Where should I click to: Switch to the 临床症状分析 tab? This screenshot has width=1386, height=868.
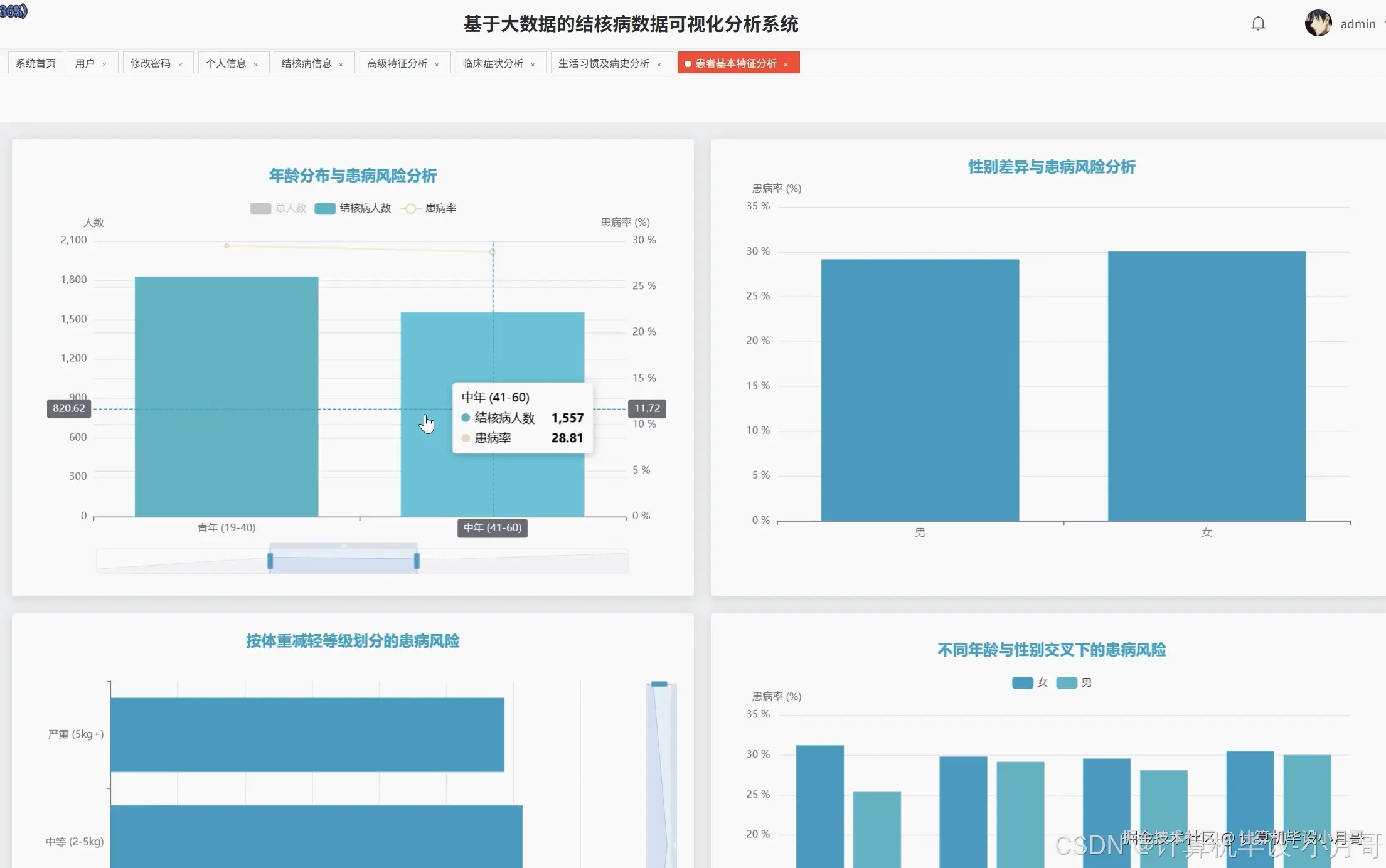(493, 63)
